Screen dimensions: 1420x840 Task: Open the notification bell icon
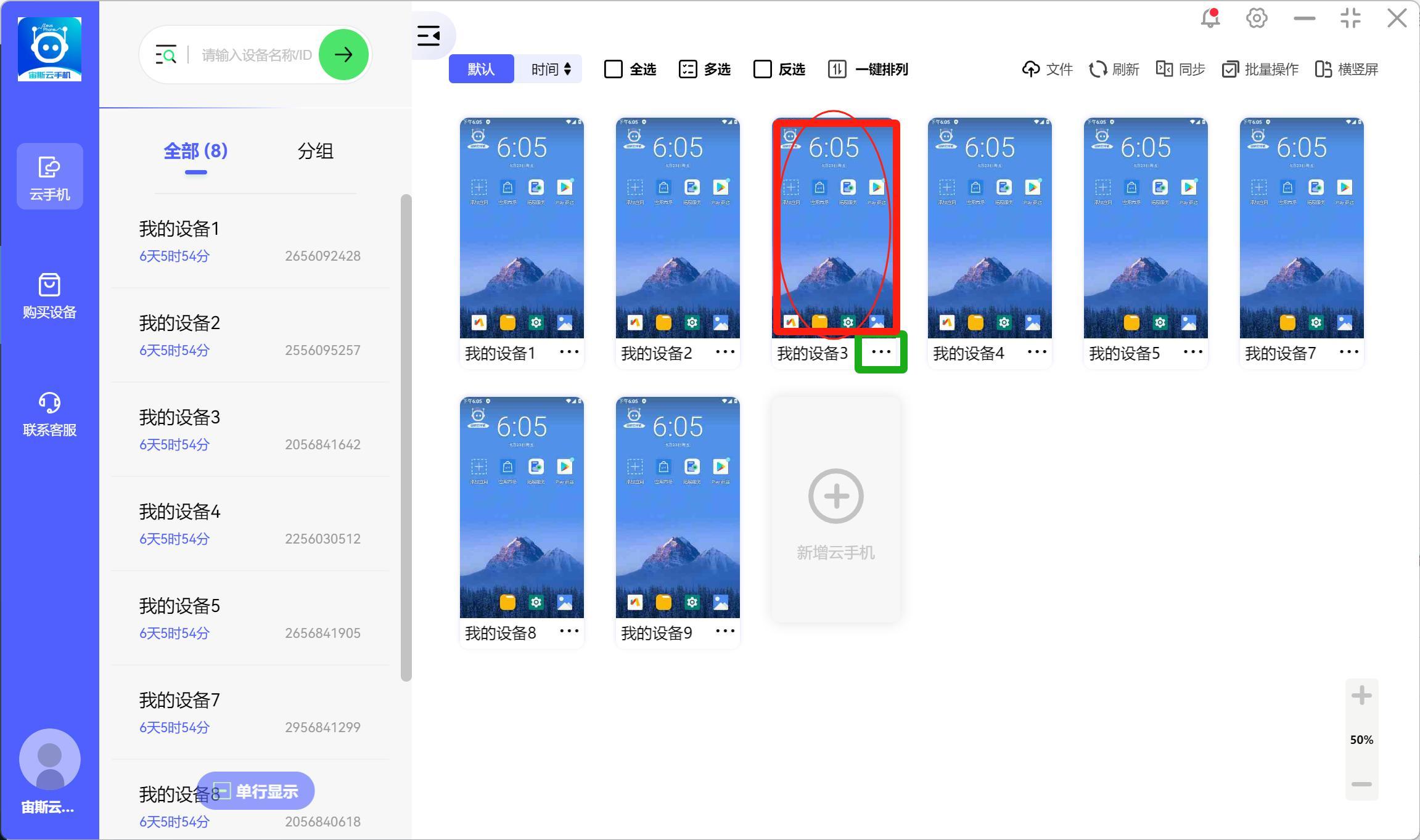(1210, 18)
